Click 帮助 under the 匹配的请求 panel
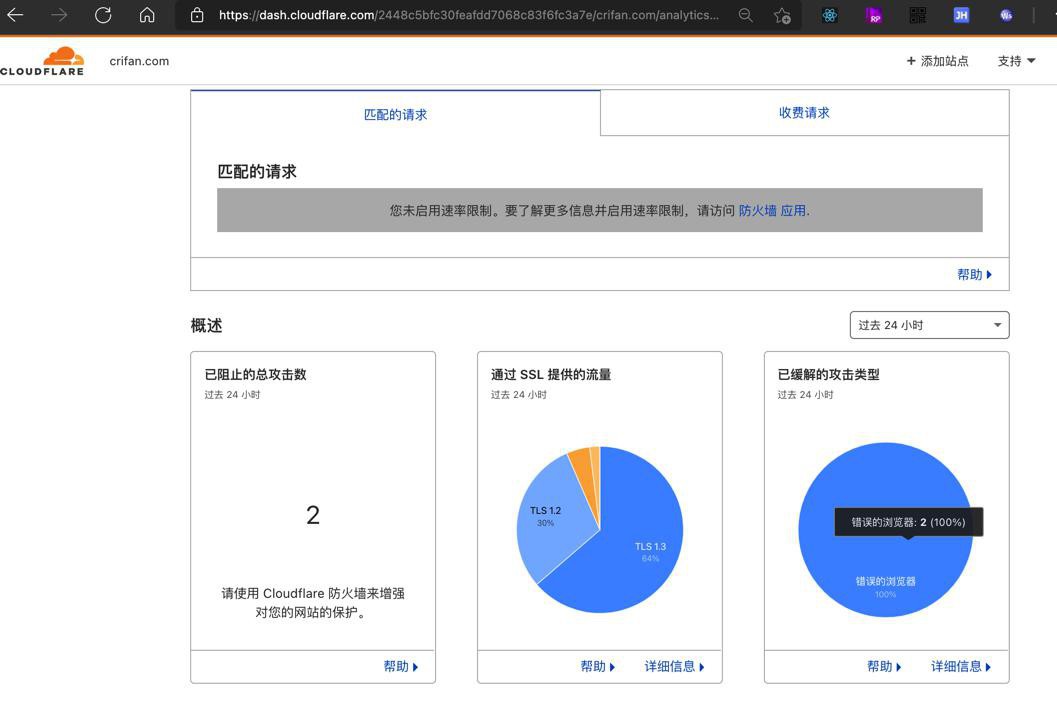Screen dimensions: 1057x702 (975, 274)
